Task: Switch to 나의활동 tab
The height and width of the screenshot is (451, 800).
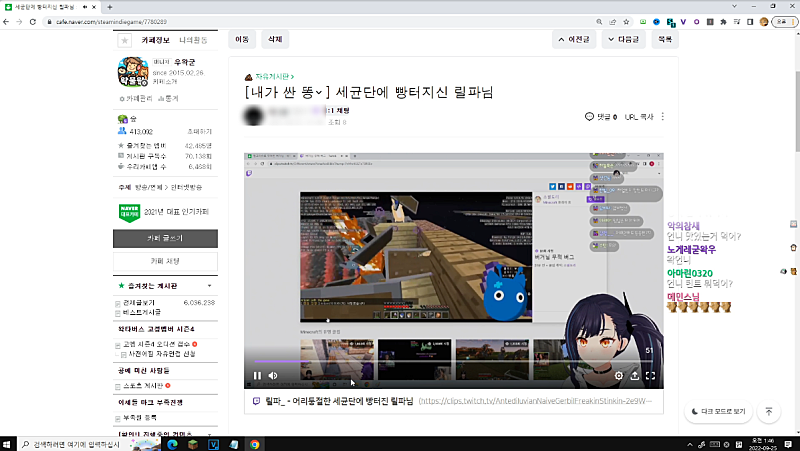Action: click(194, 40)
